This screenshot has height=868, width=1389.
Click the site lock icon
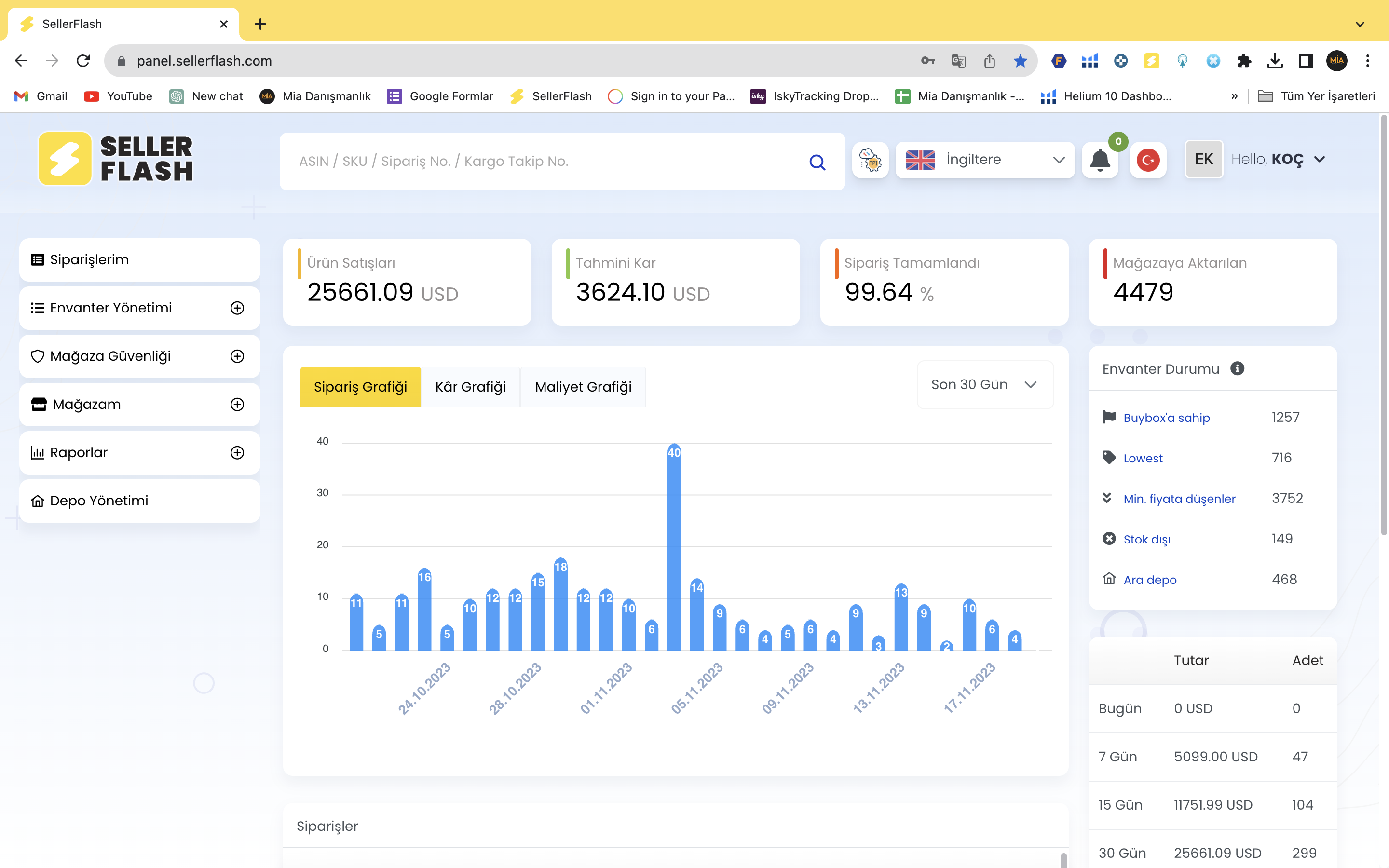(121, 61)
